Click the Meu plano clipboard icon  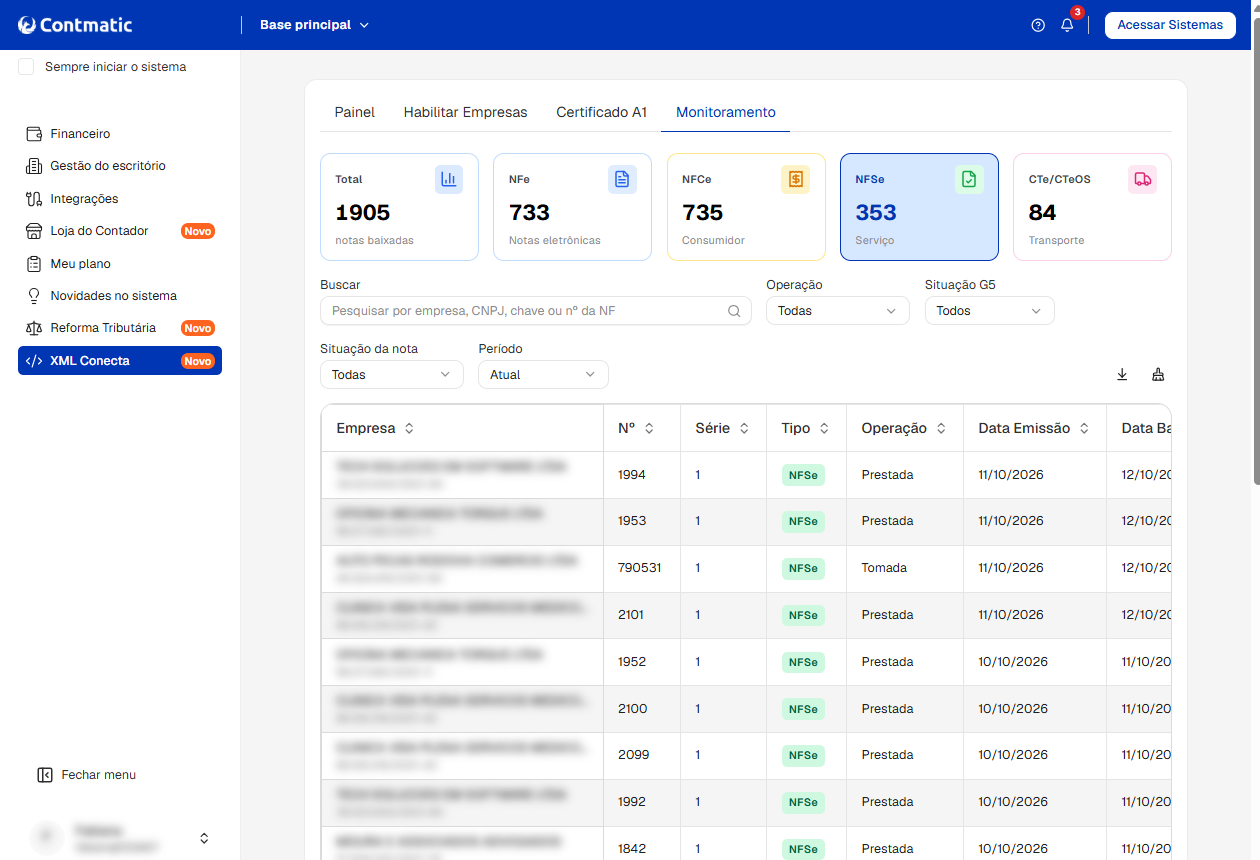point(34,264)
